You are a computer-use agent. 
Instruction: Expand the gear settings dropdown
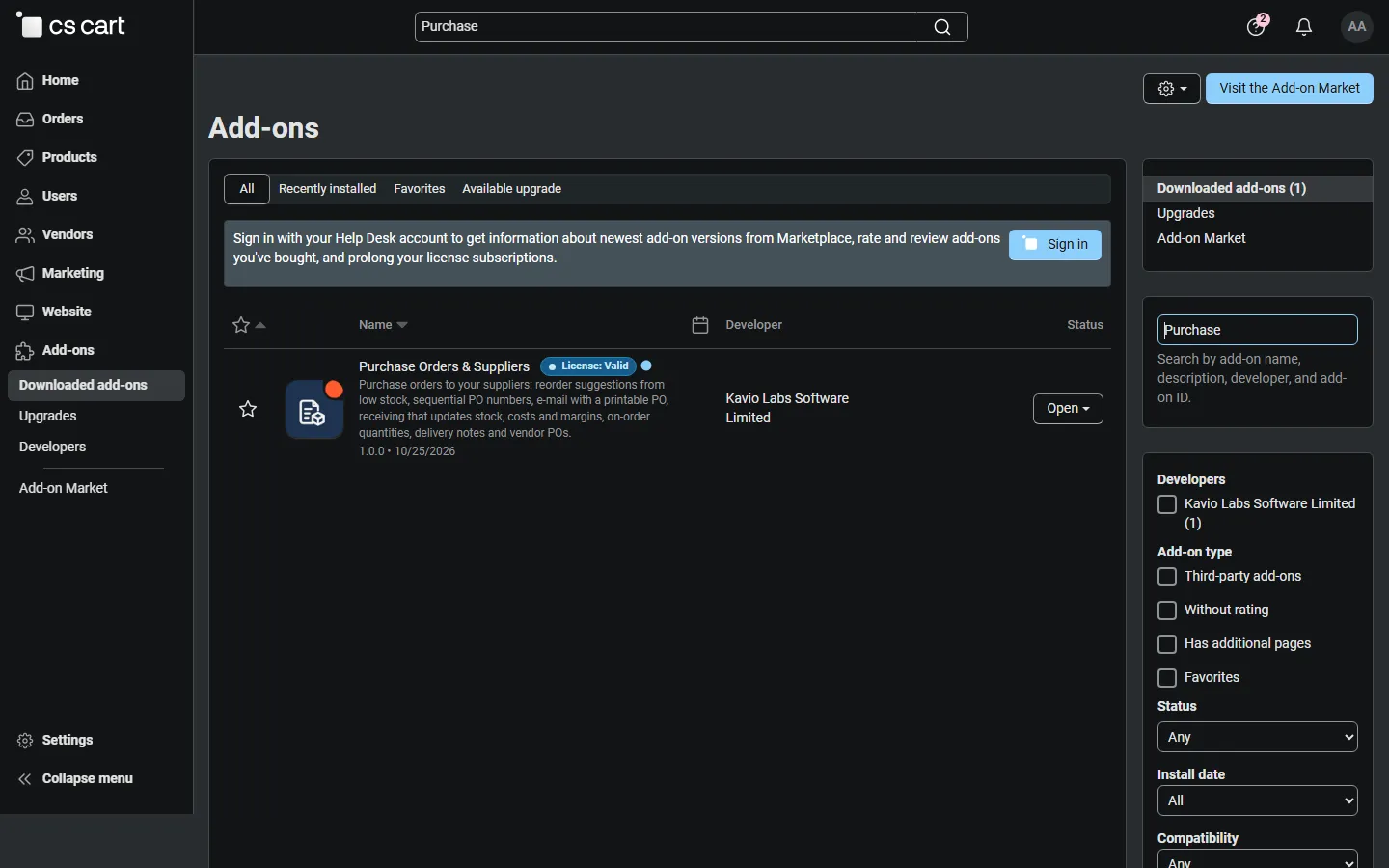[x=1173, y=89]
